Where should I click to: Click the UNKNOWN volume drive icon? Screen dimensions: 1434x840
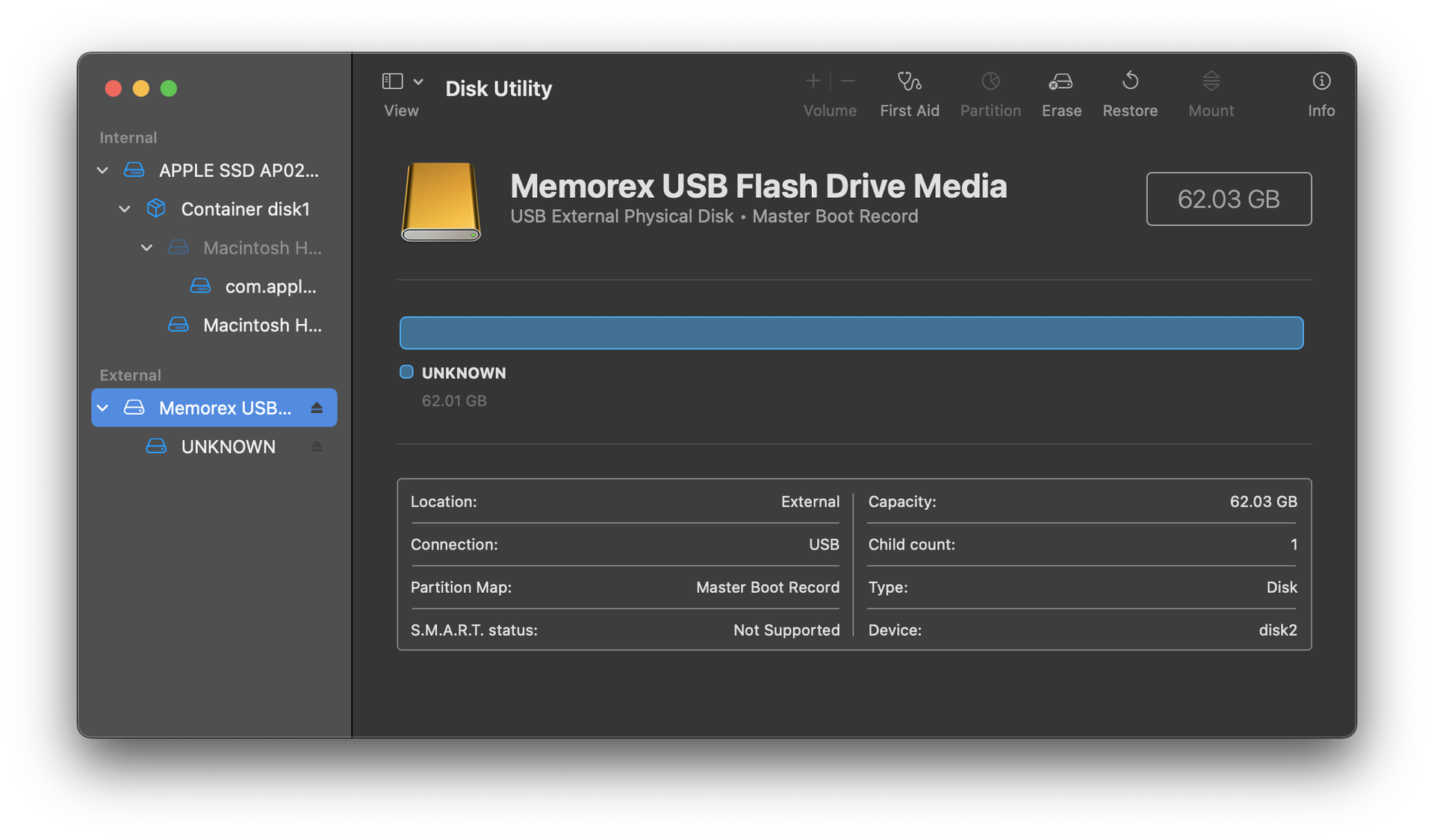pyautogui.click(x=155, y=447)
